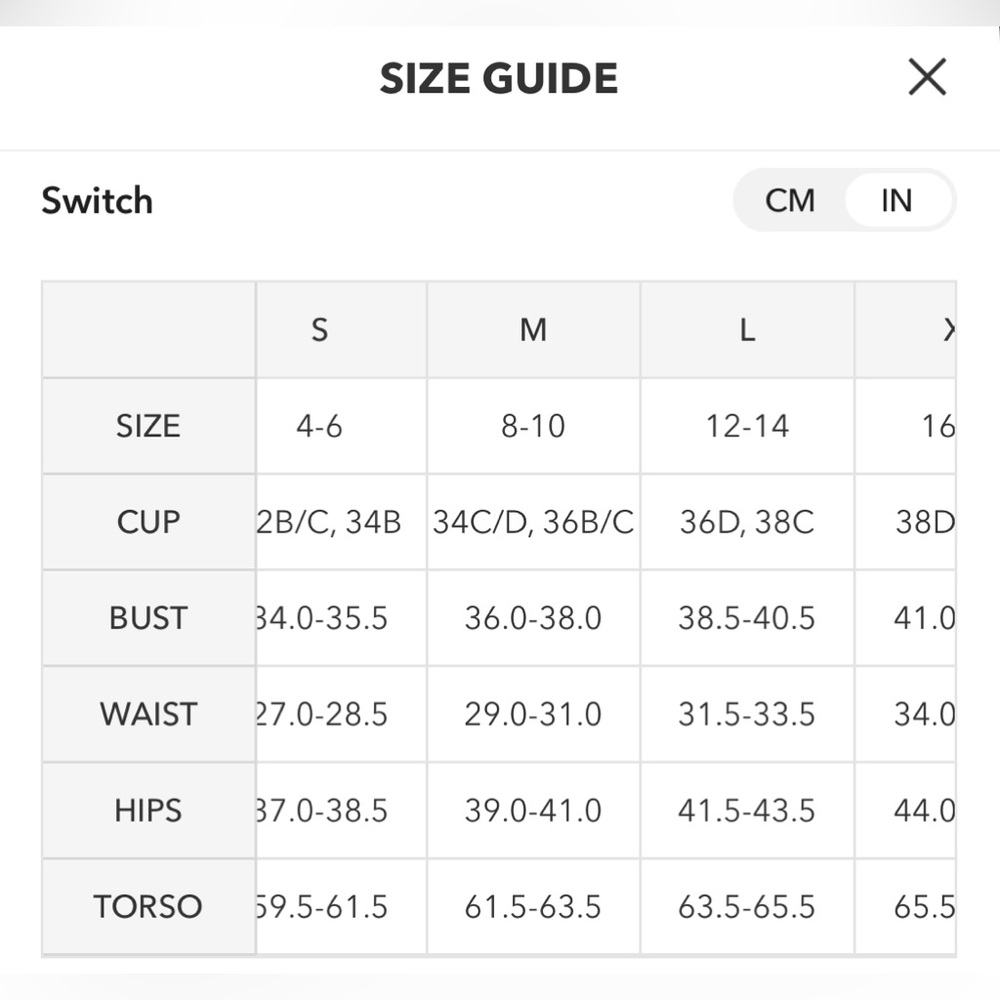Click the Switch label text
This screenshot has height=1000, width=1000.
point(97,200)
